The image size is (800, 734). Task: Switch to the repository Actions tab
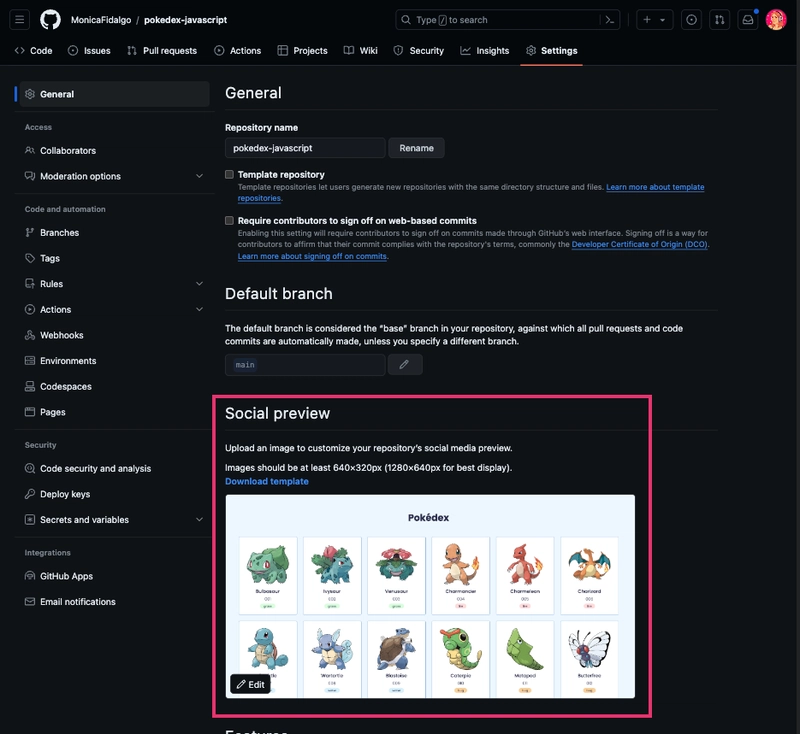tap(238, 50)
